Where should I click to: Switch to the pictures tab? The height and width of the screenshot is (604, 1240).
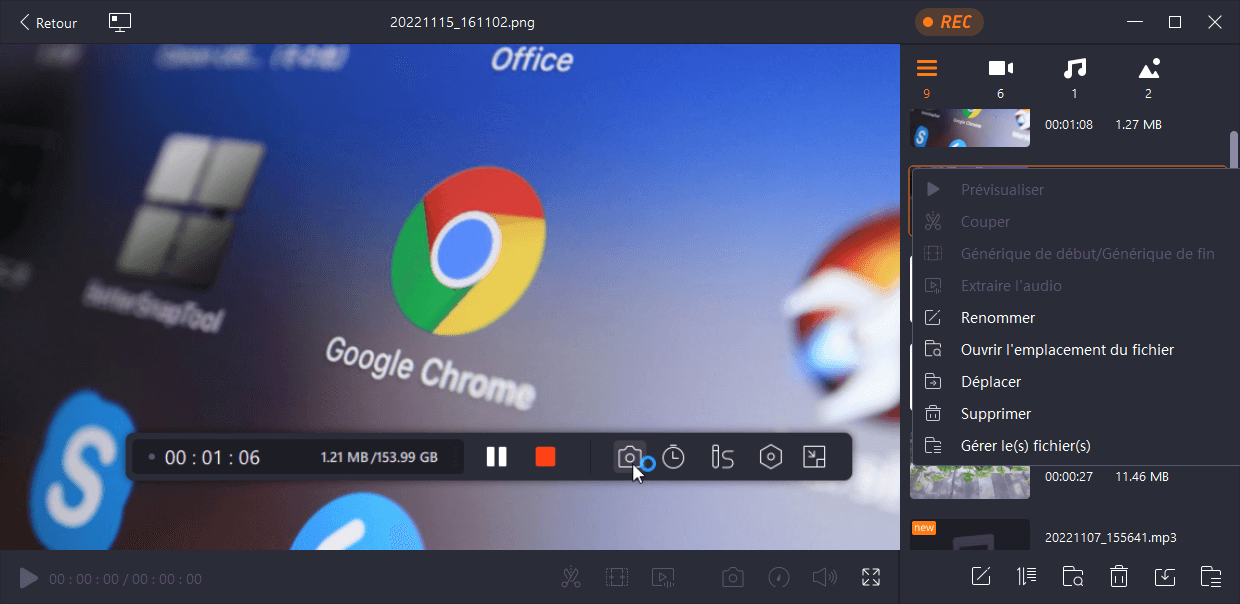pos(1149,78)
